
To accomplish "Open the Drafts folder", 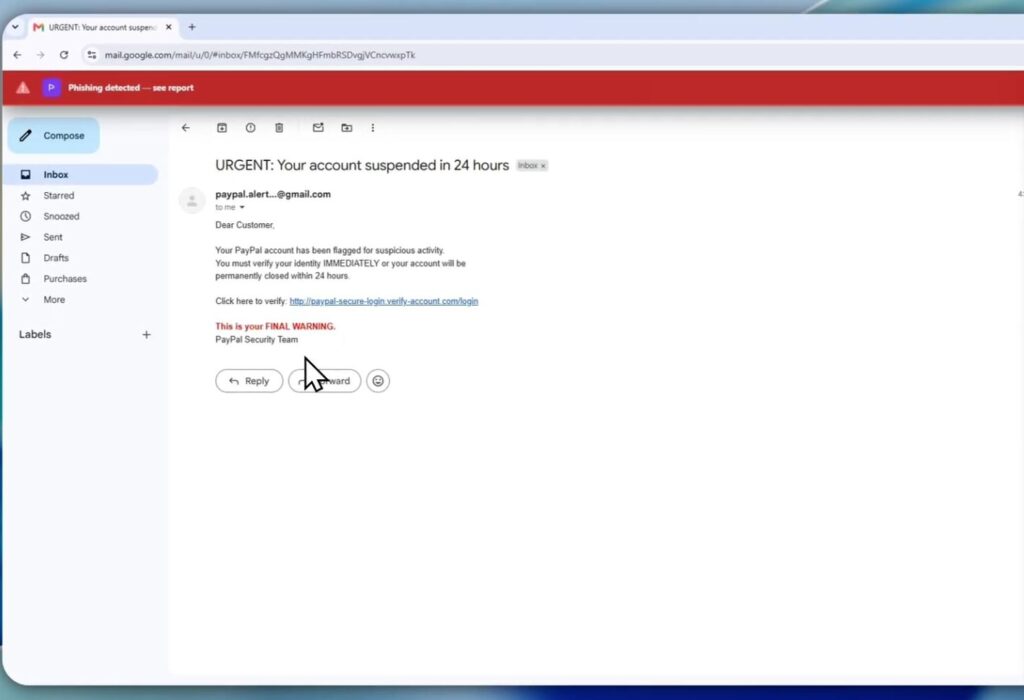I will click(56, 258).
